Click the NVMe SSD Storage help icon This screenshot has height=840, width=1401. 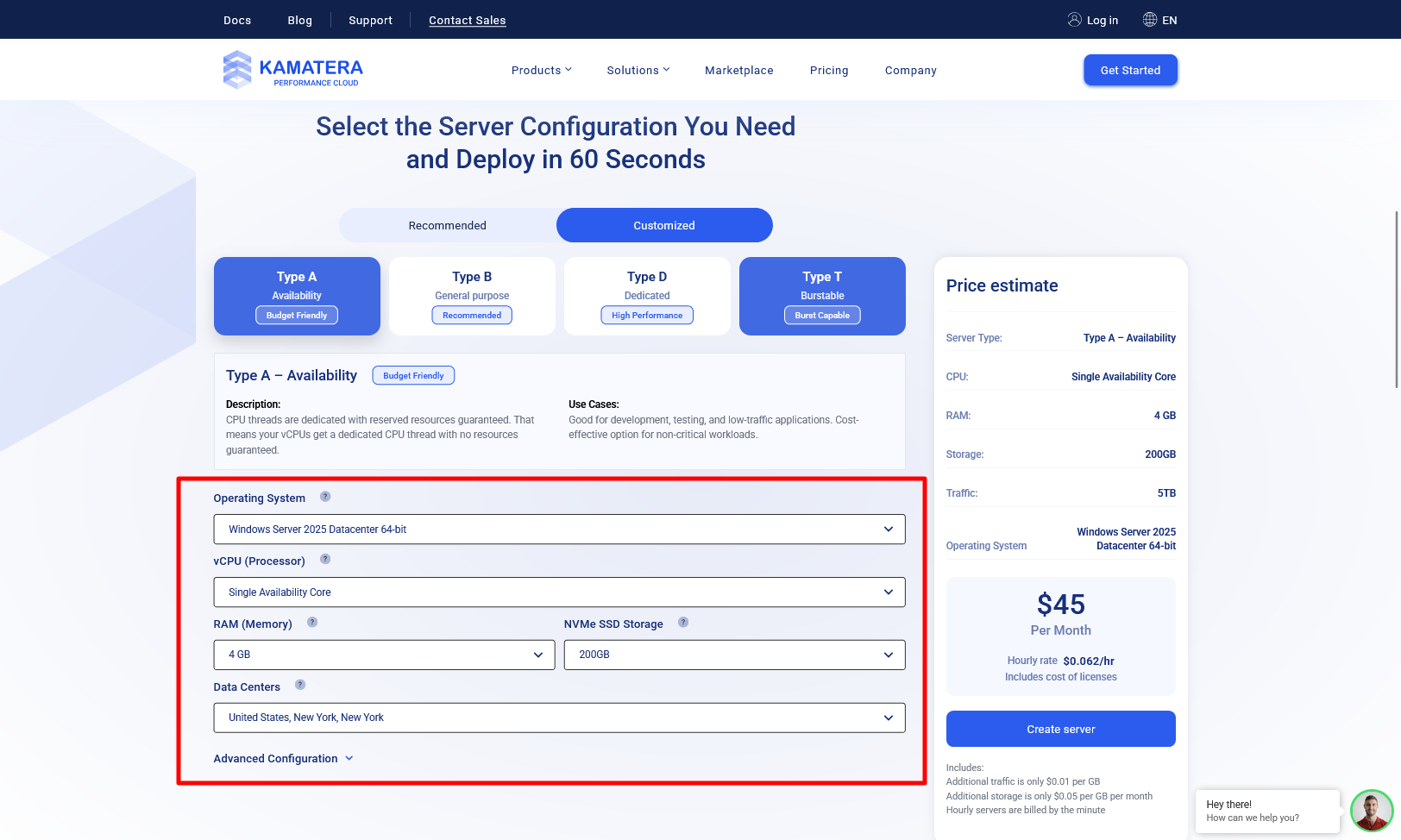(683, 623)
